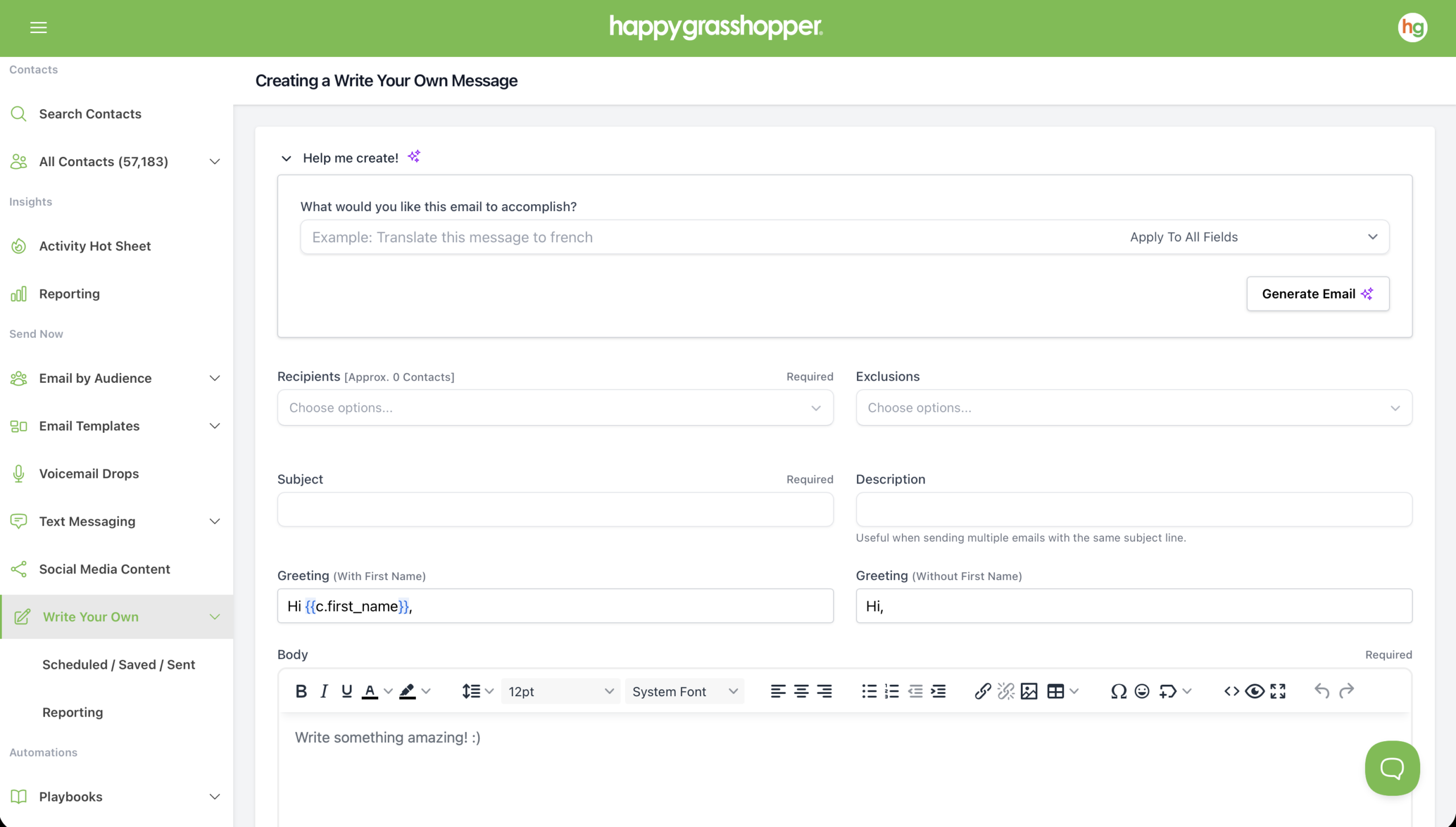The image size is (1456, 827).
Task: Open the hg account avatar
Action: [x=1412, y=27]
